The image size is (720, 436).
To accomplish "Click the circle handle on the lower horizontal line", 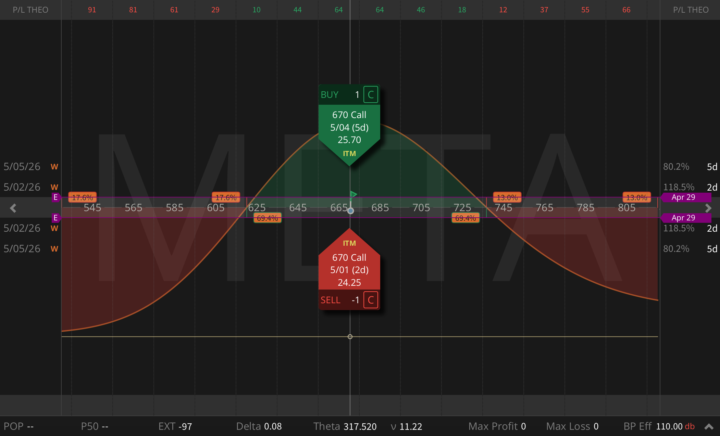I will 350,337.
